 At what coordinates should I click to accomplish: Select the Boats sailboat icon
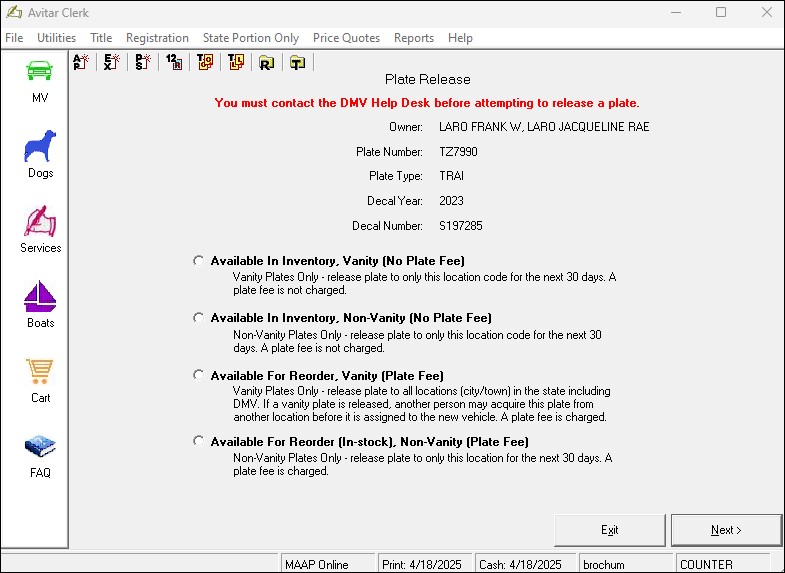[x=40, y=297]
